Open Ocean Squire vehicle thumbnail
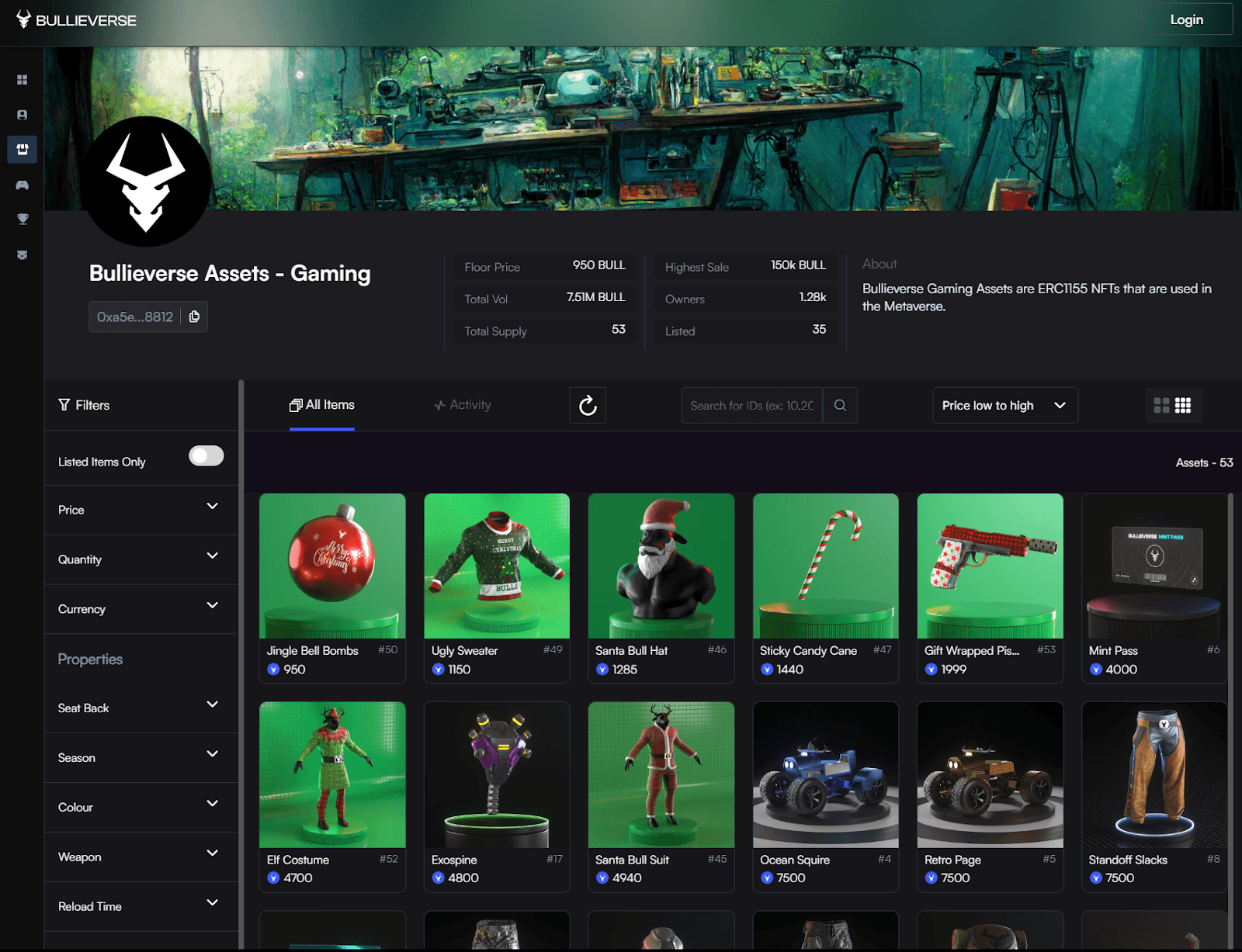The height and width of the screenshot is (952, 1242). point(826,775)
